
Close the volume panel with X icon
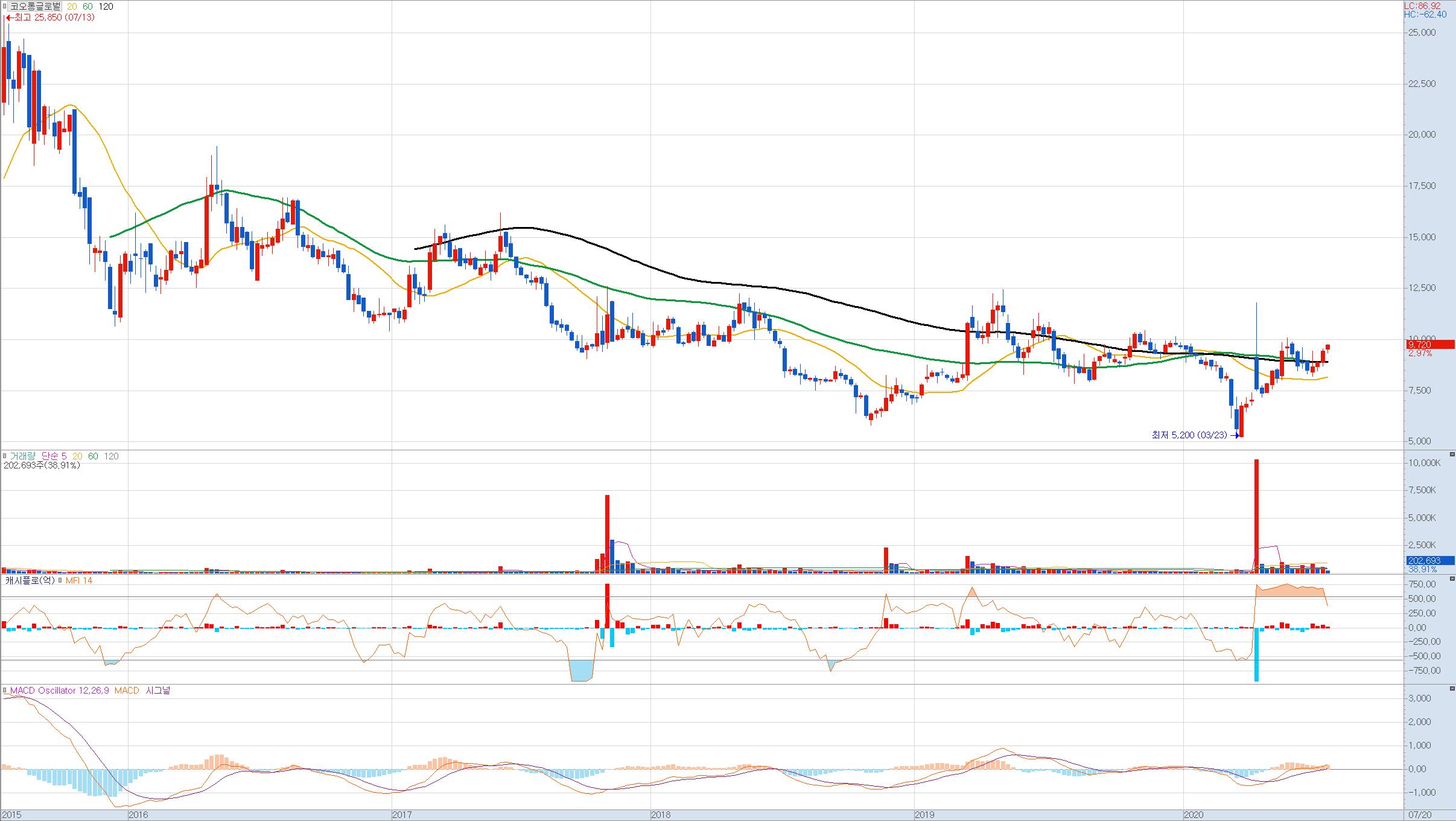(1452, 455)
